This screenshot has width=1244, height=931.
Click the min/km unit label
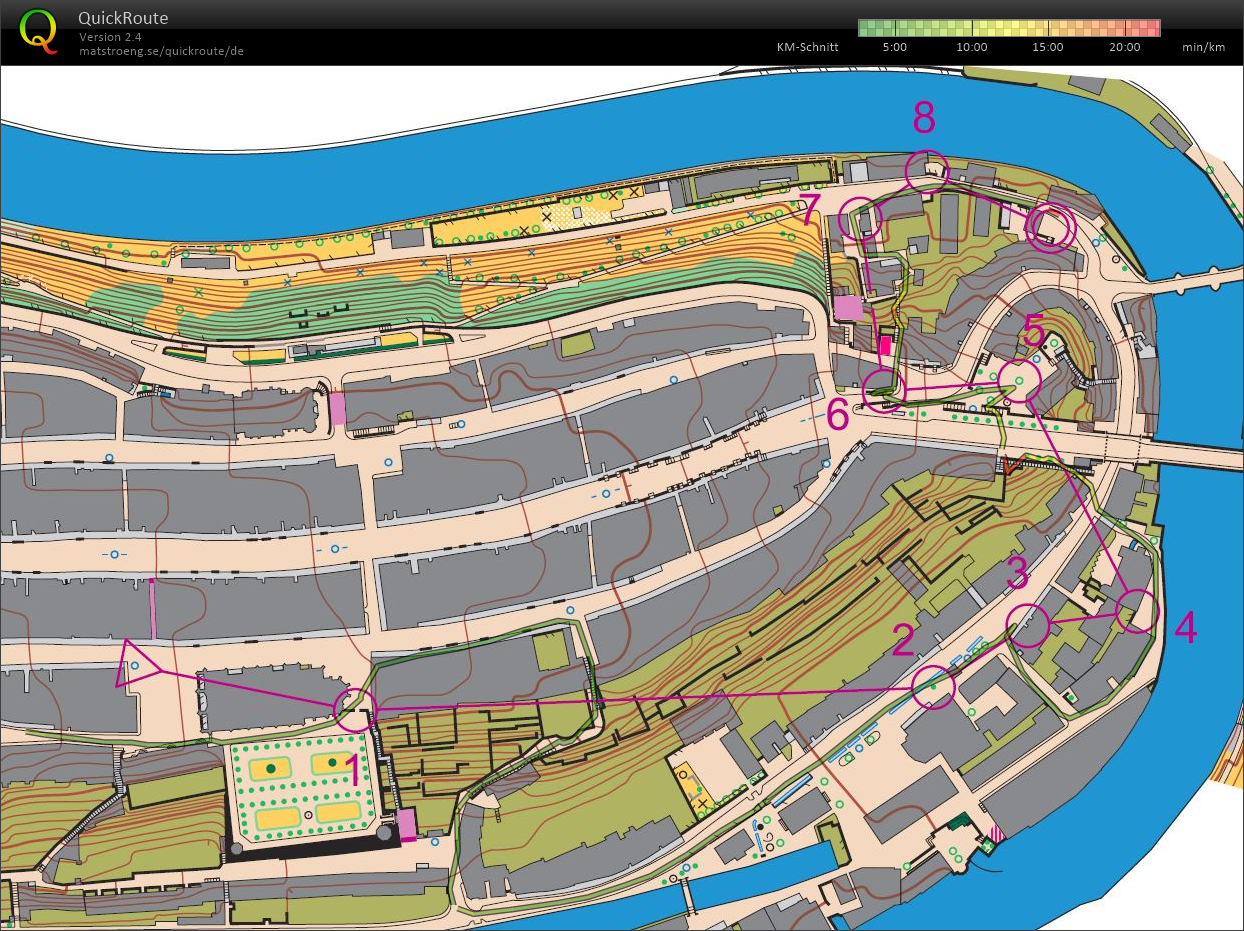[x=1203, y=47]
